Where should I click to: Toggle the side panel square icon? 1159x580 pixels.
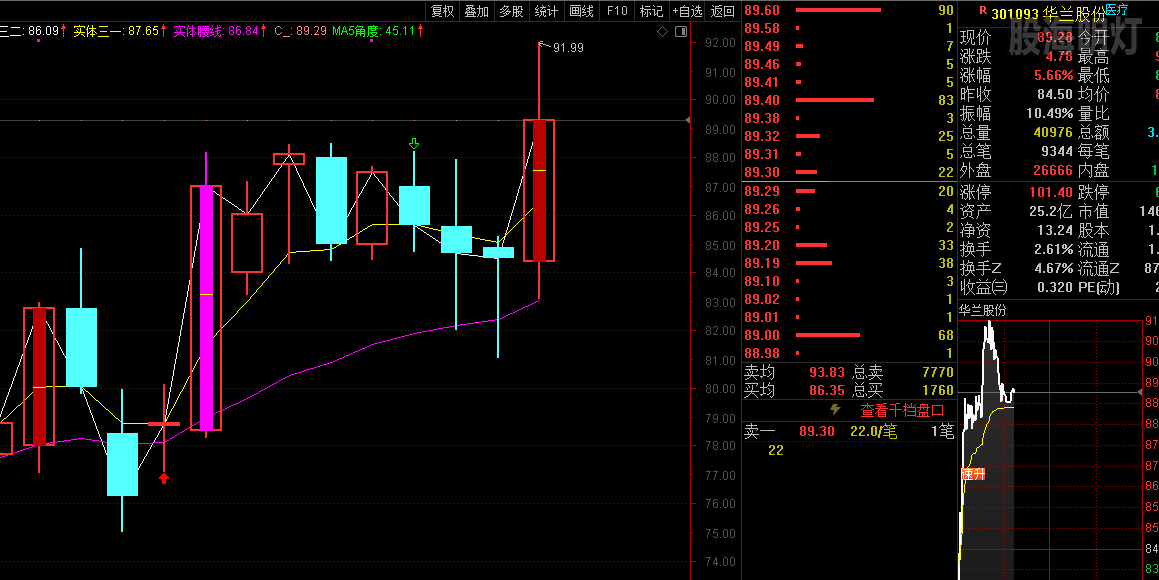click(680, 32)
